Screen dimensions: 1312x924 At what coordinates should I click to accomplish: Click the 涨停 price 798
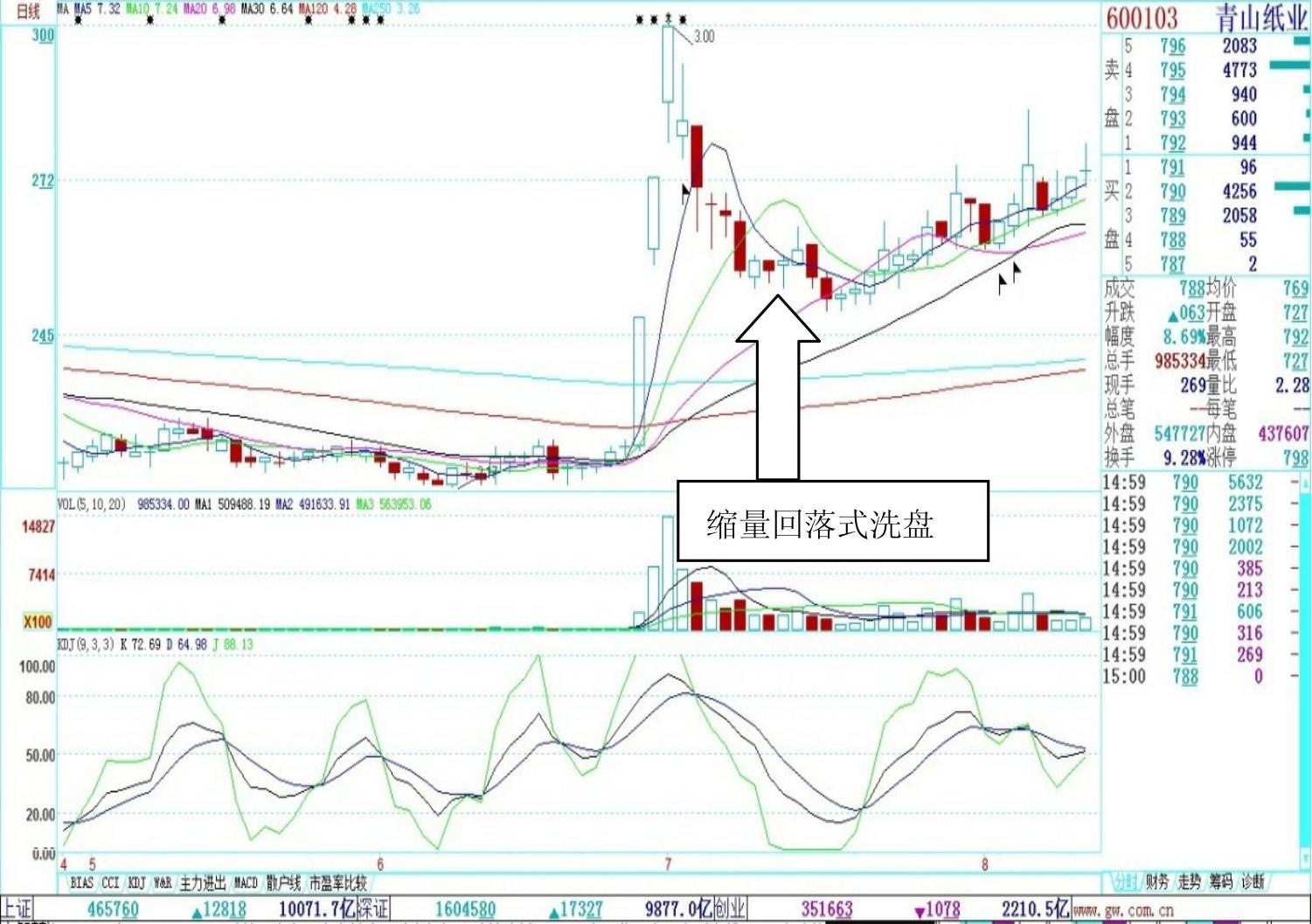(x=1295, y=457)
